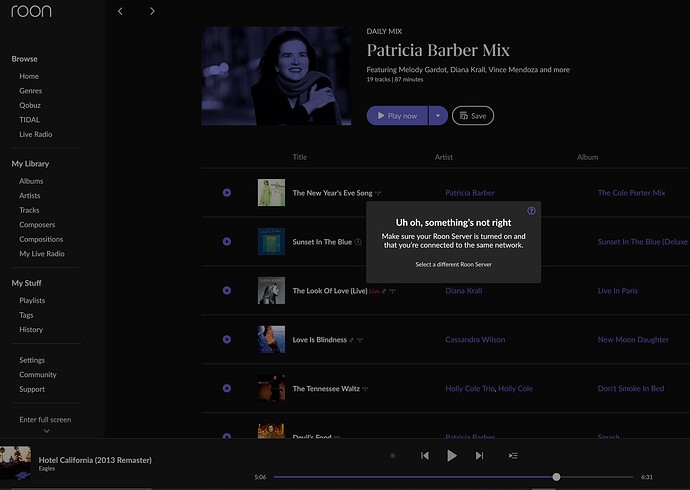Image resolution: width=690 pixels, height=490 pixels.
Task: Open Don't Smoke In Bed album link
Action: pyautogui.click(x=631, y=388)
